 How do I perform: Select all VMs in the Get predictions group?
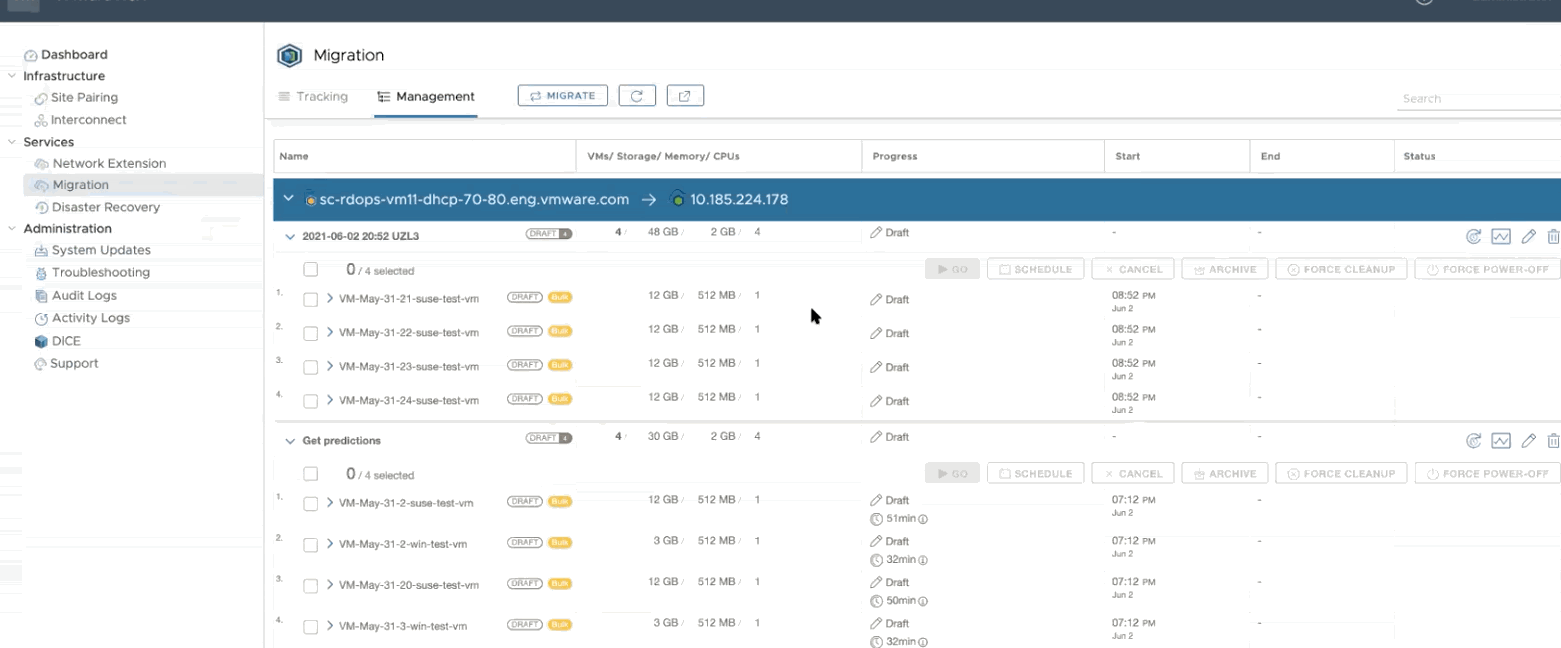tap(311, 474)
